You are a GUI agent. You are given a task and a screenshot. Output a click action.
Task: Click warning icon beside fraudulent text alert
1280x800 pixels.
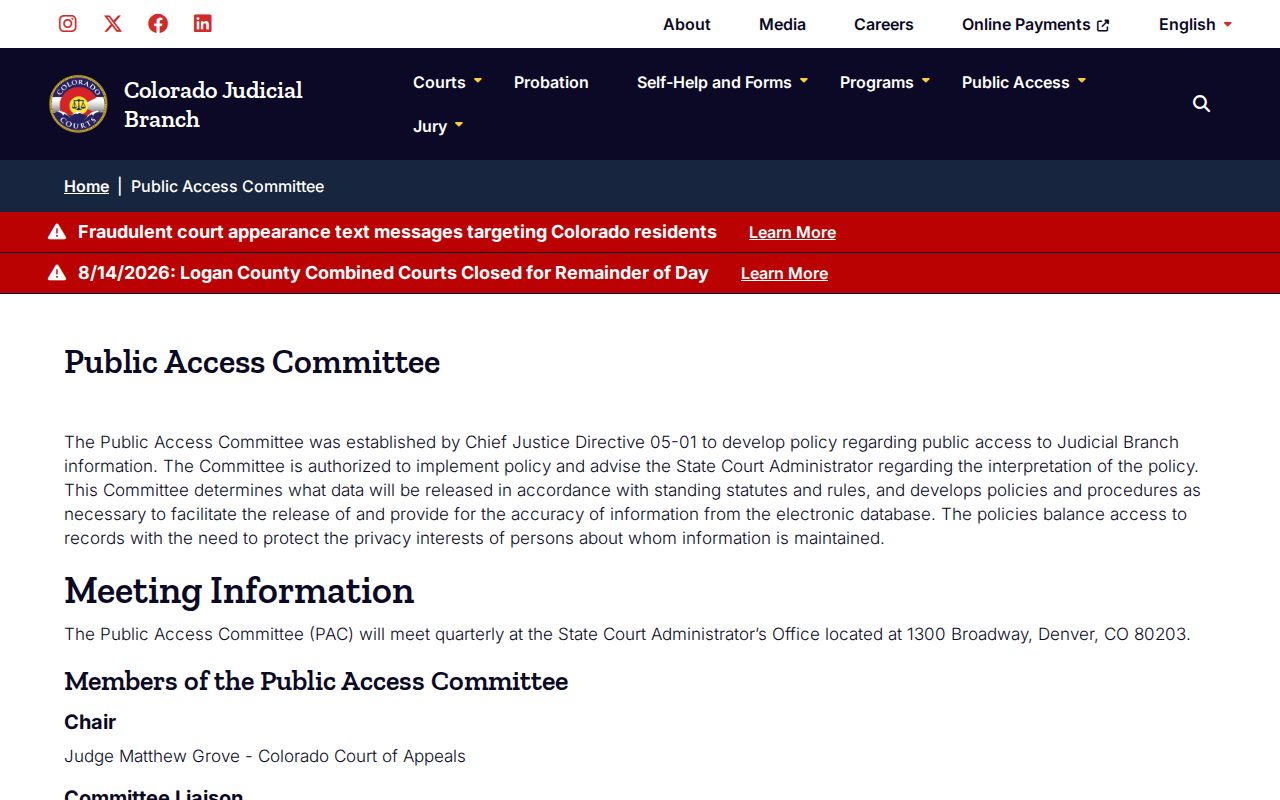(57, 232)
